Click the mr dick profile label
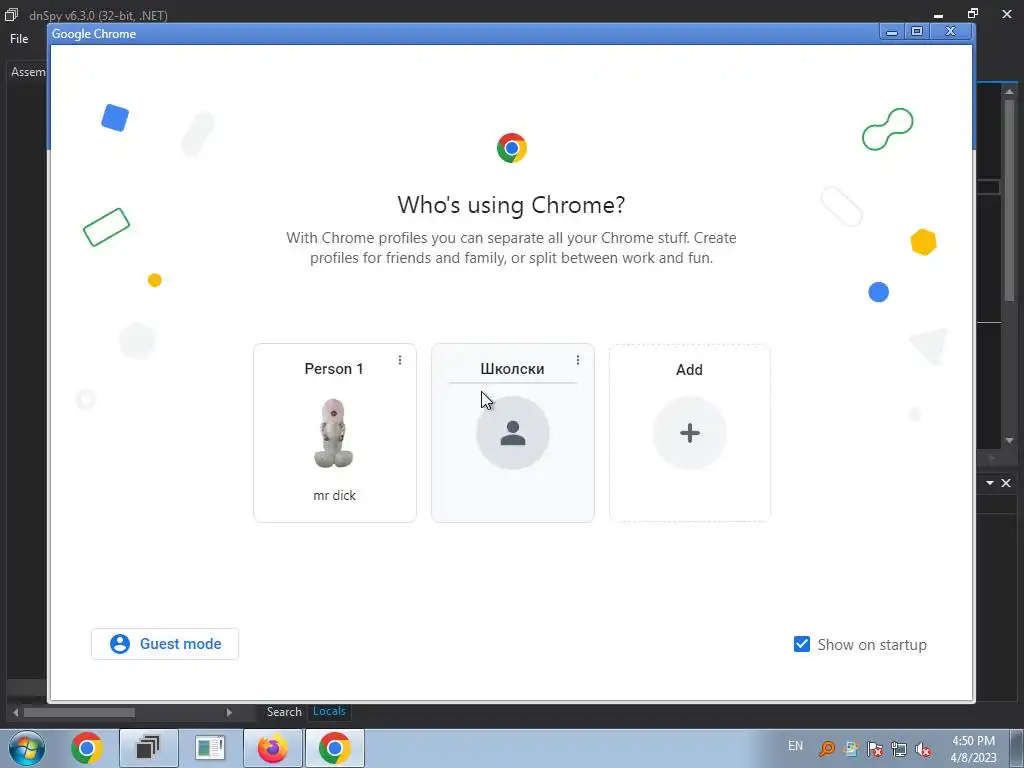The image size is (1024, 768). [334, 496]
